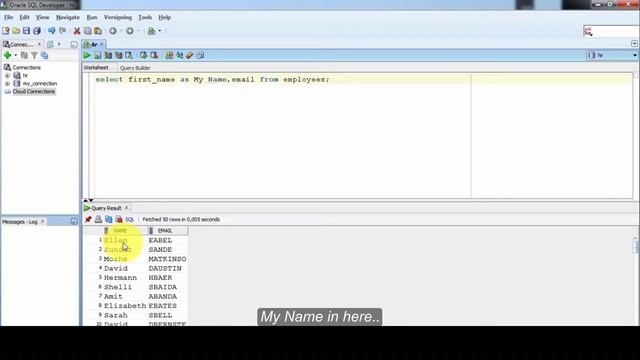This screenshot has height=360, width=640.
Task: Expand the hr connection node
Action: coord(7,76)
